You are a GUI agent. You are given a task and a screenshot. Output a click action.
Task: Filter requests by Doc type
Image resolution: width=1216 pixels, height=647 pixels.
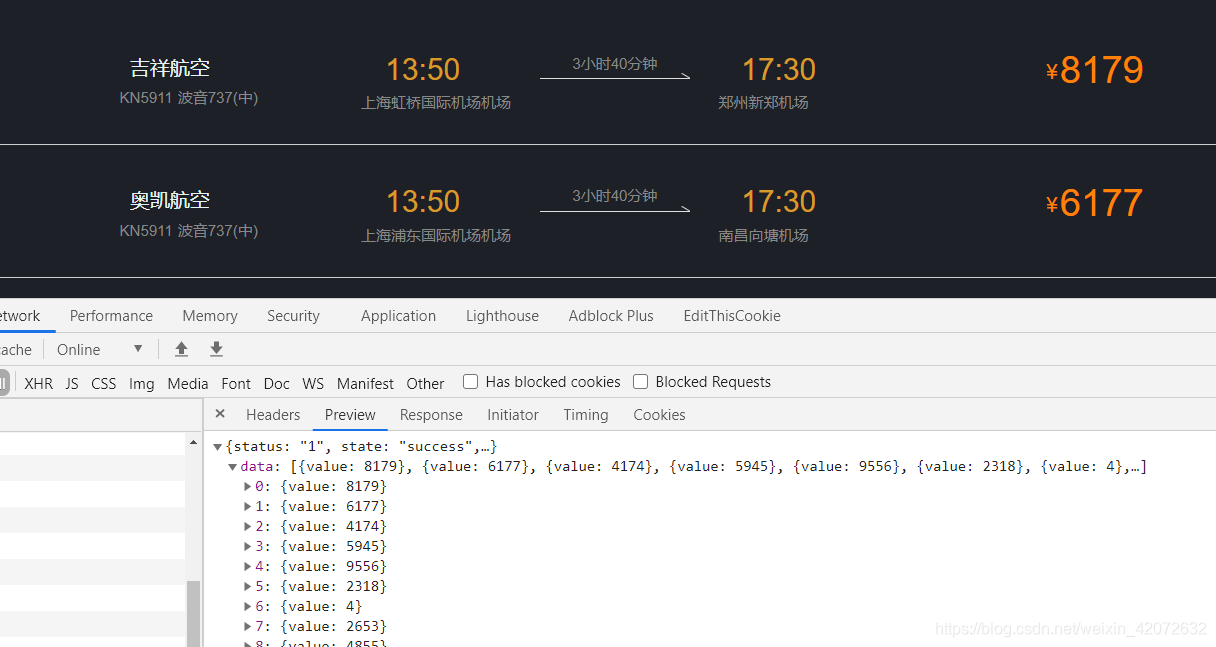277,383
